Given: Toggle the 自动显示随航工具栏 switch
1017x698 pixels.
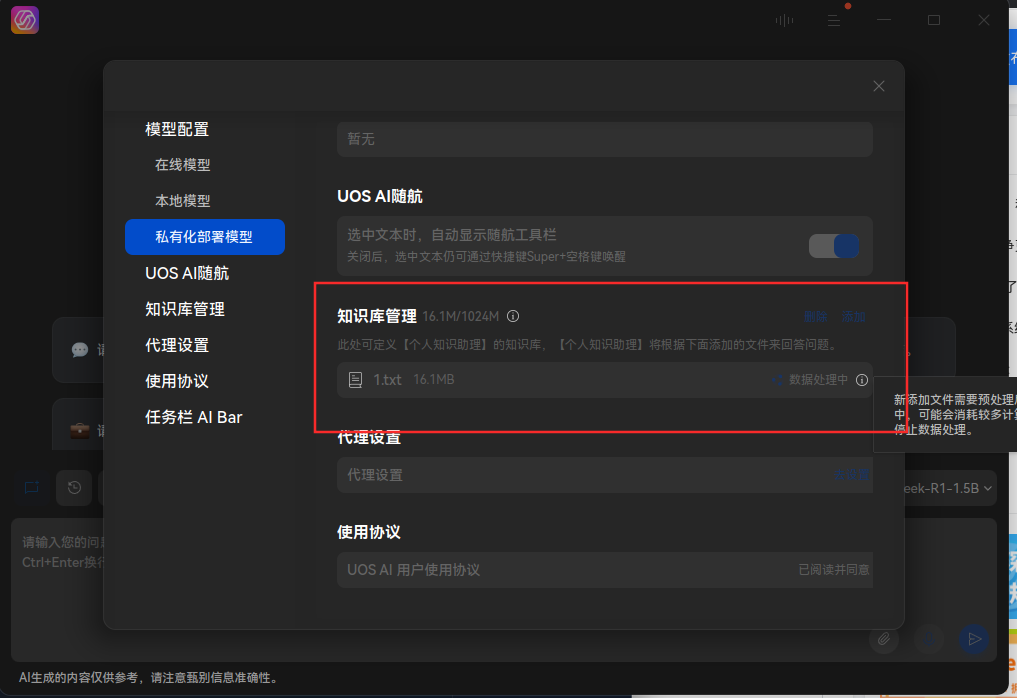Looking at the screenshot, I should (x=834, y=246).
